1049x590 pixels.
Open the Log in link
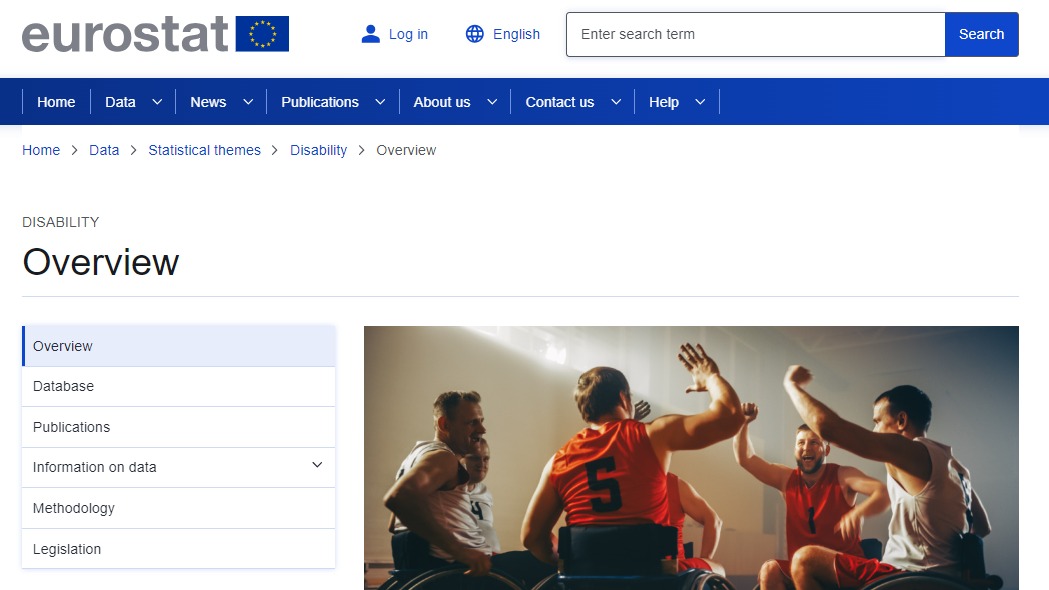coord(408,34)
